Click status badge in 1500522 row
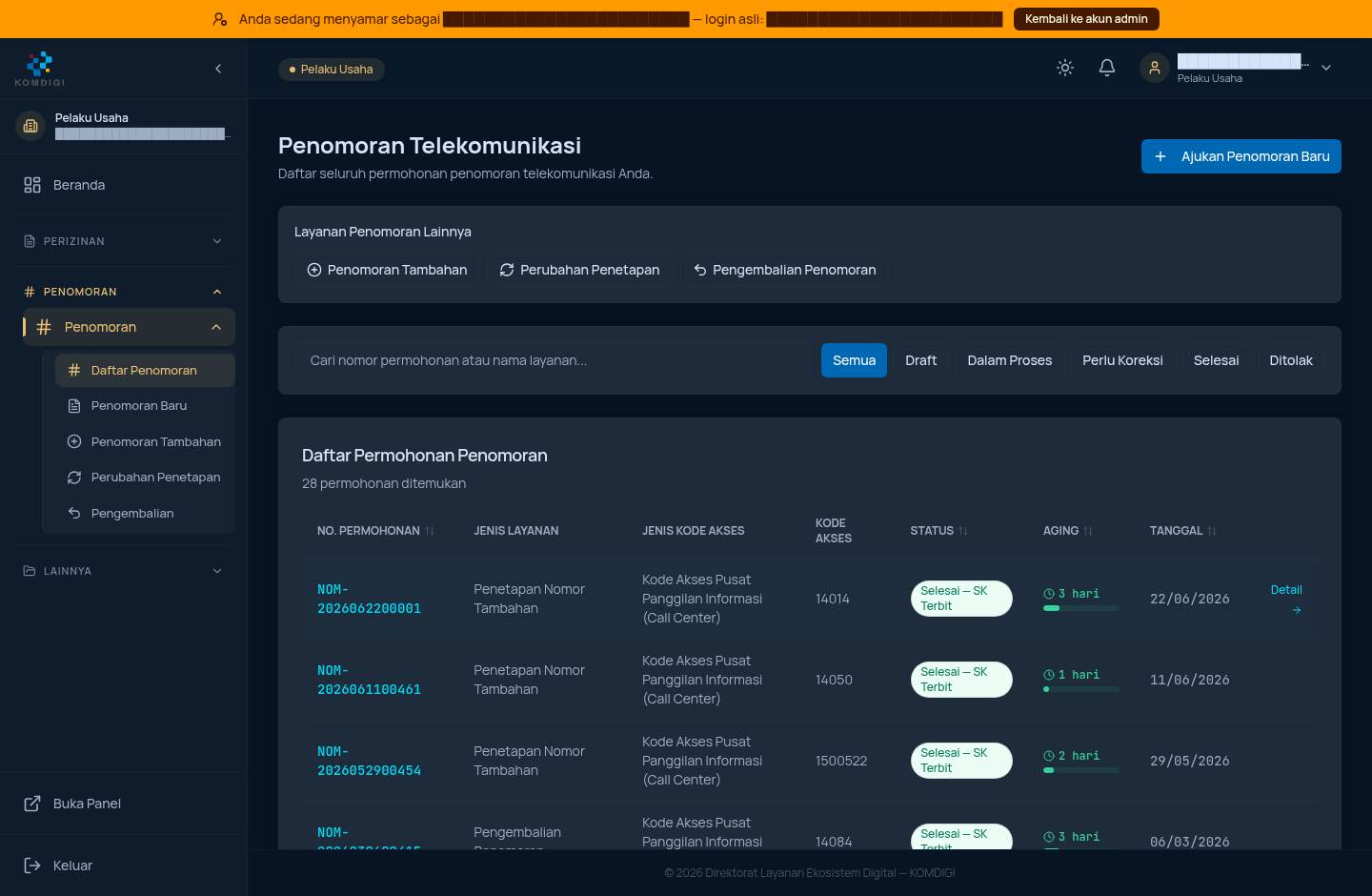 tap(961, 761)
